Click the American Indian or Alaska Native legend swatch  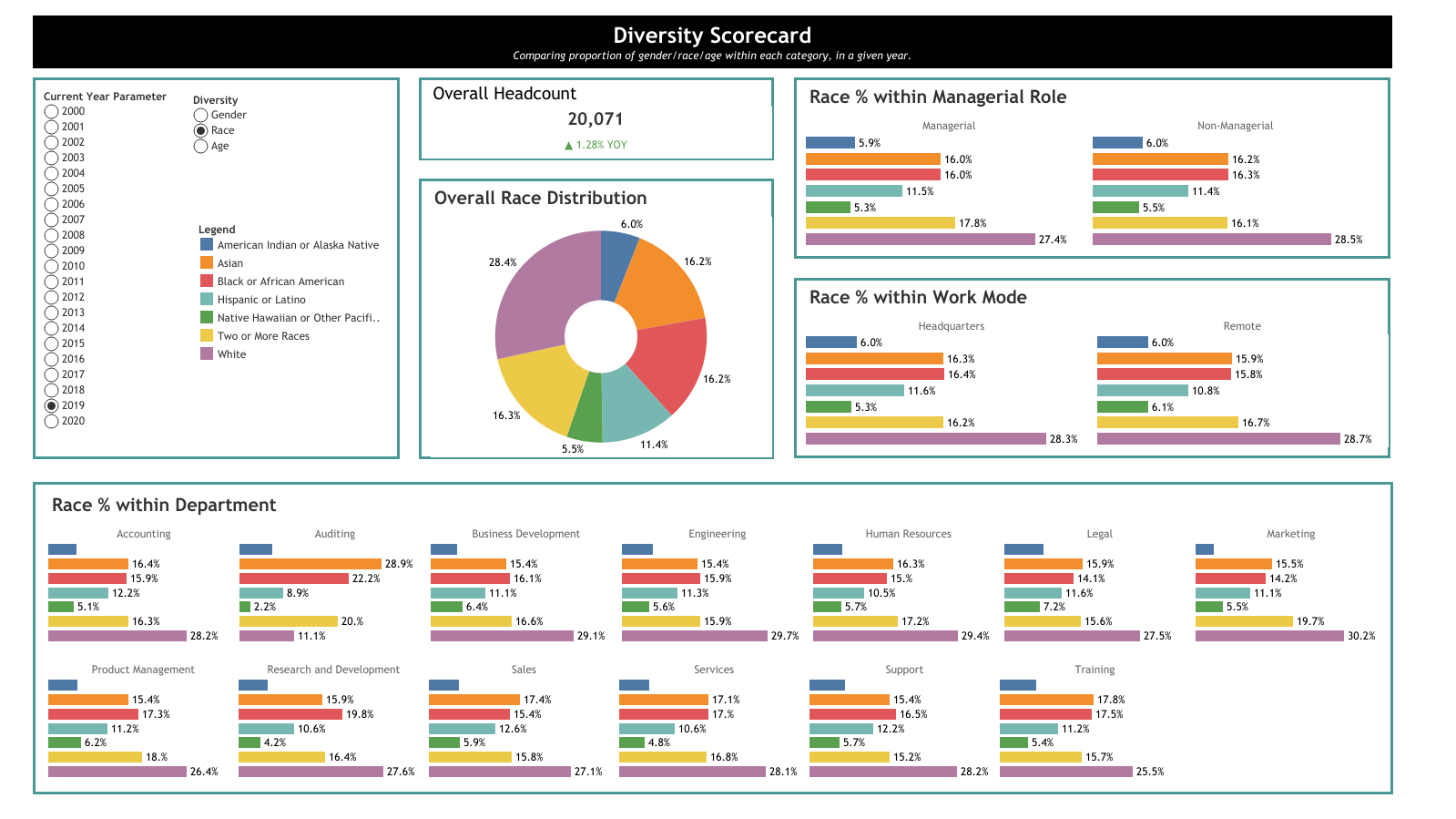click(207, 244)
